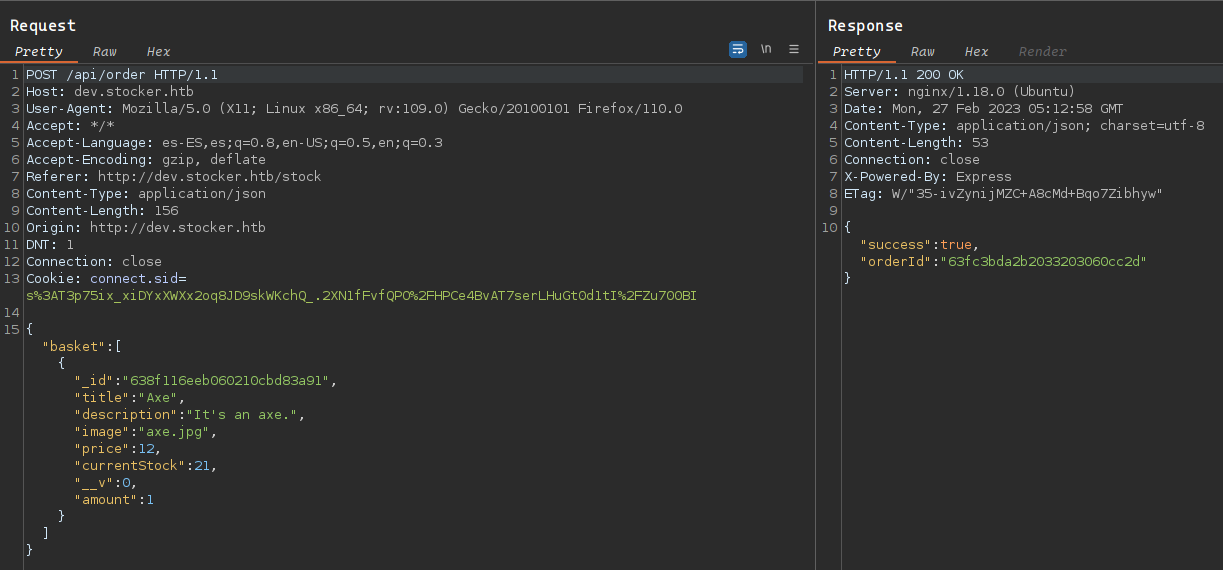Click the 'X-Powered-By: Express' response header
Viewport: 1223px width, 570px height.
click(x=928, y=177)
